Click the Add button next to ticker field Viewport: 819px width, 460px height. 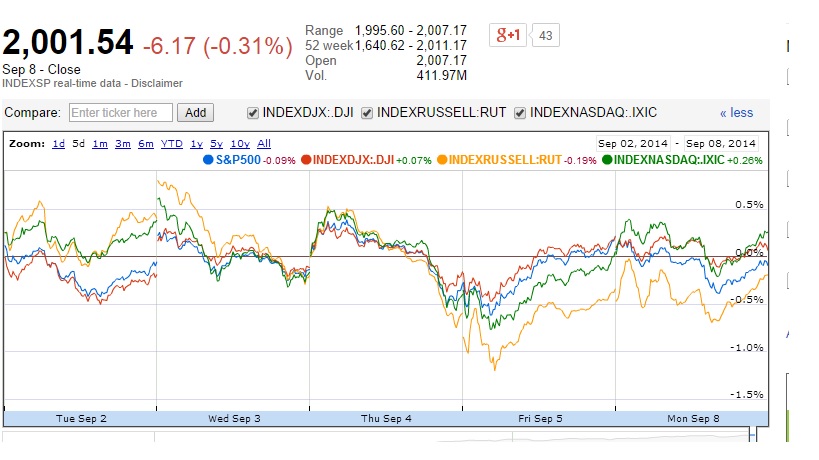(x=195, y=113)
